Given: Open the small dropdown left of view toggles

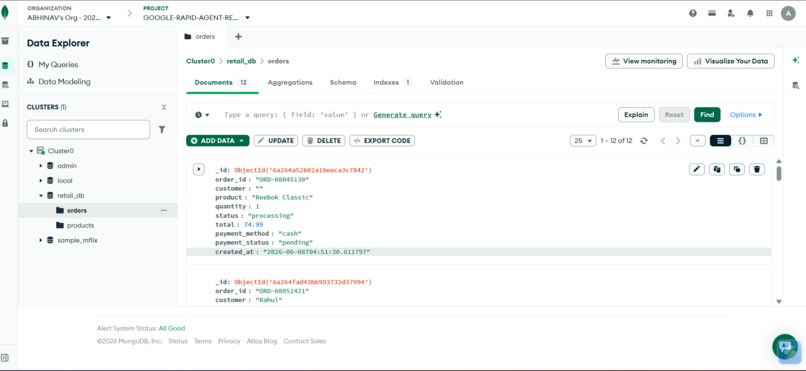Looking at the screenshot, I should pos(698,141).
